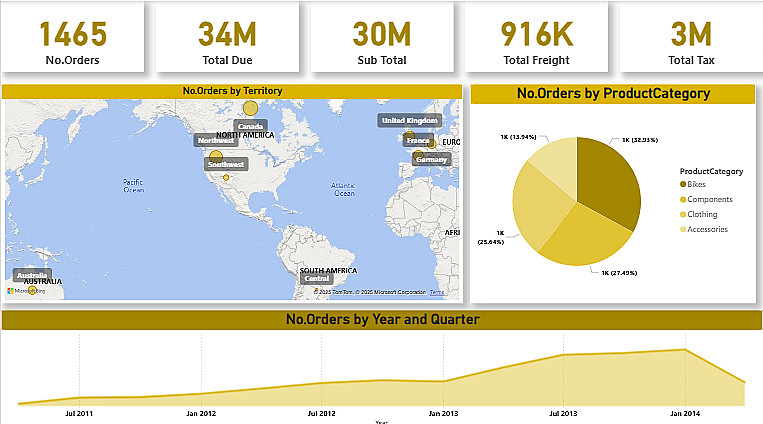Click the France territory label
763x424 pixels.
(418, 140)
